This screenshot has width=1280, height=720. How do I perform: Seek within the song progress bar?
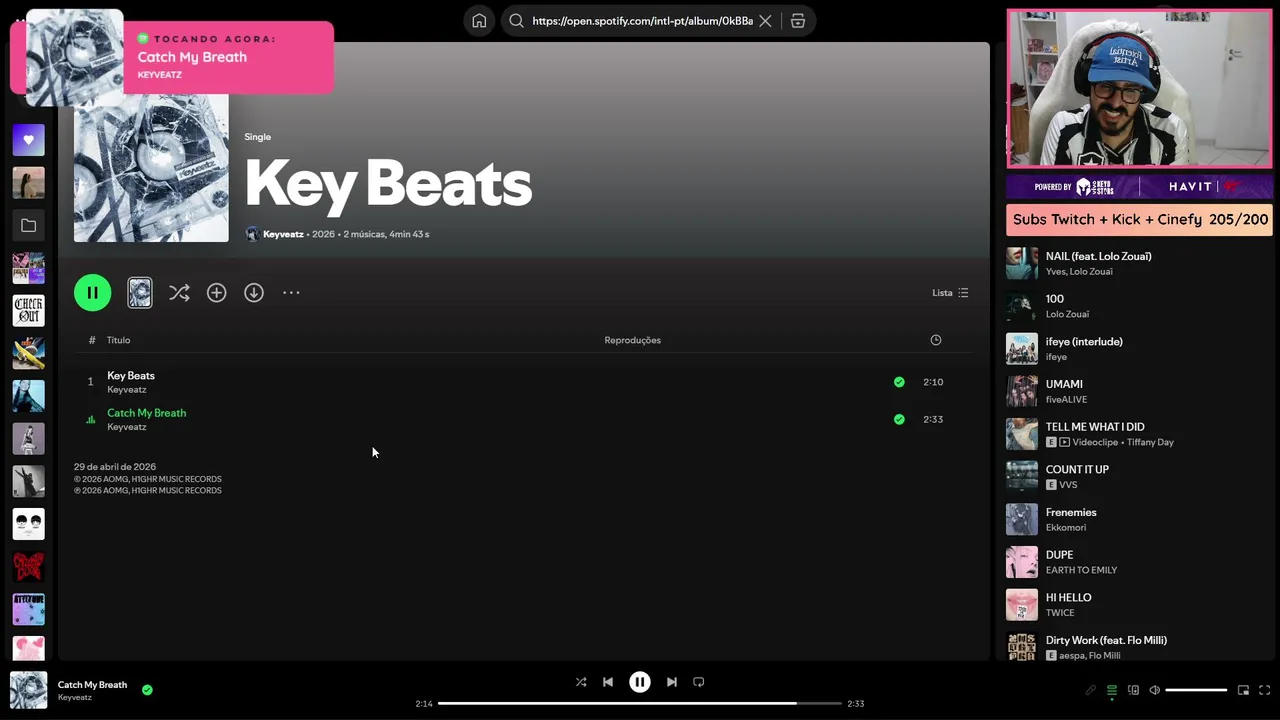coord(640,703)
